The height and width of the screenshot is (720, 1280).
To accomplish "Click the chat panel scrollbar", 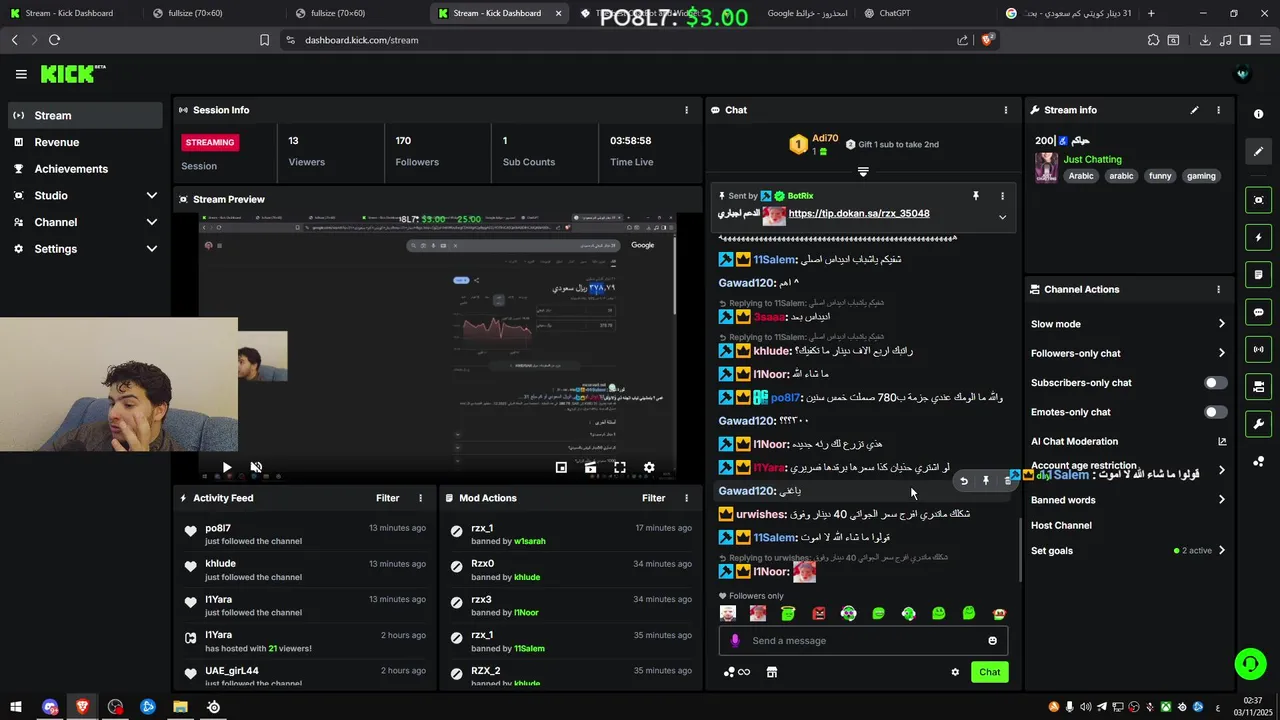I will tap(1019, 548).
